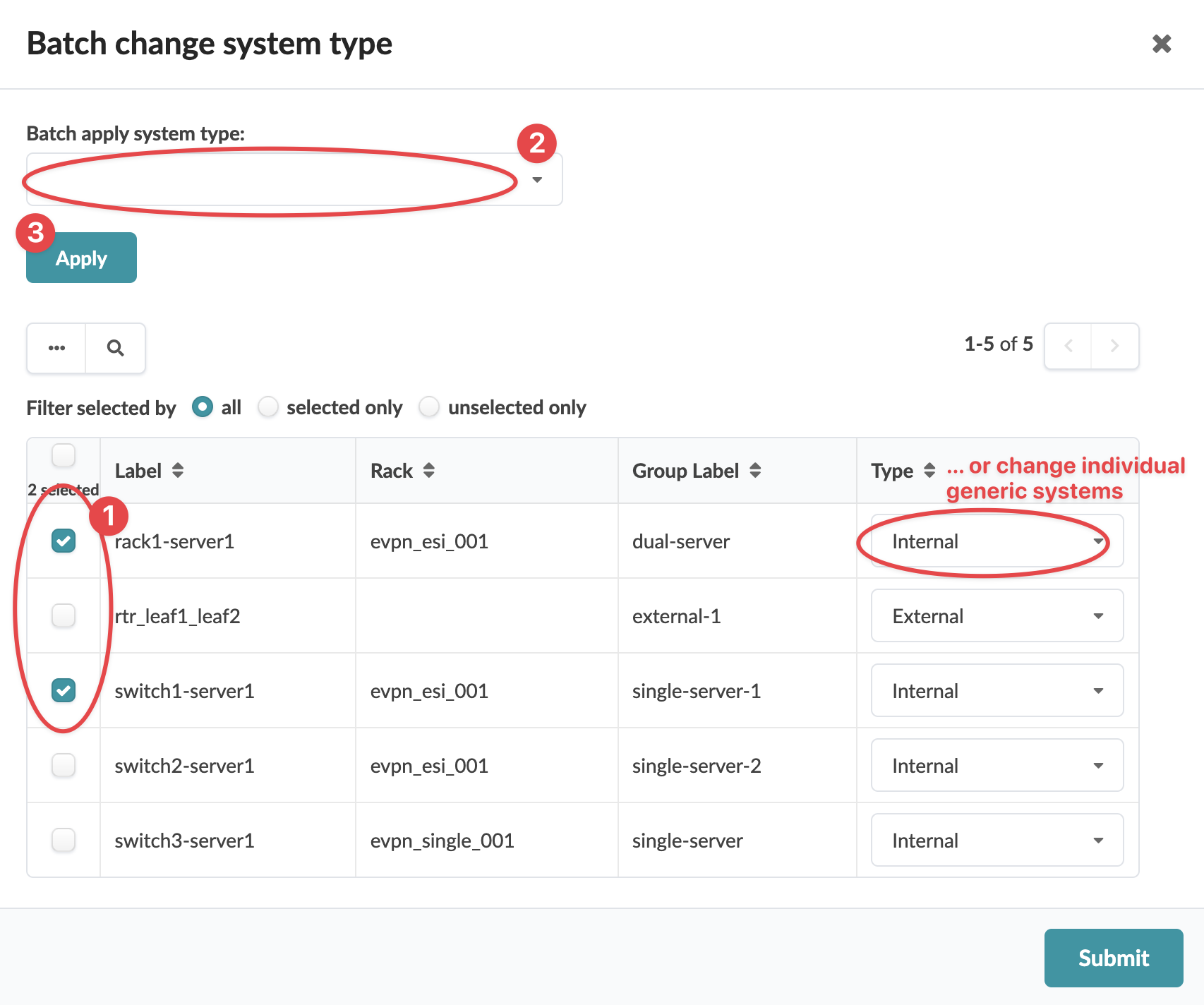Sort table by Group Label column
1204x1005 pixels.
[755, 471]
